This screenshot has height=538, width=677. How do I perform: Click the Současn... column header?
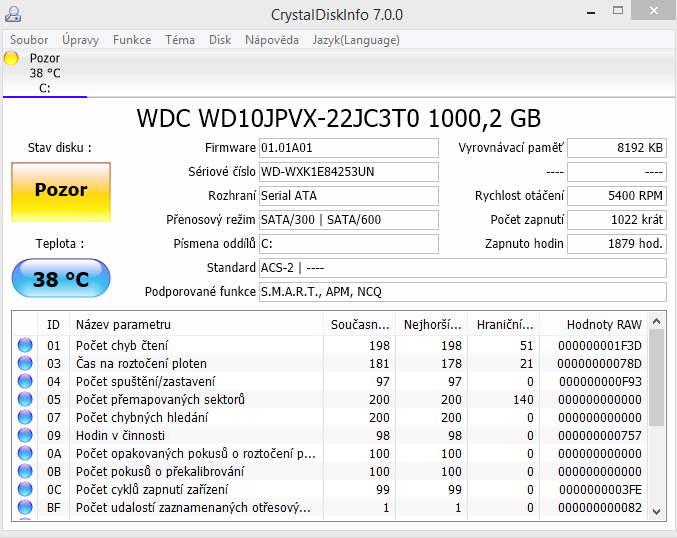pyautogui.click(x=359, y=325)
